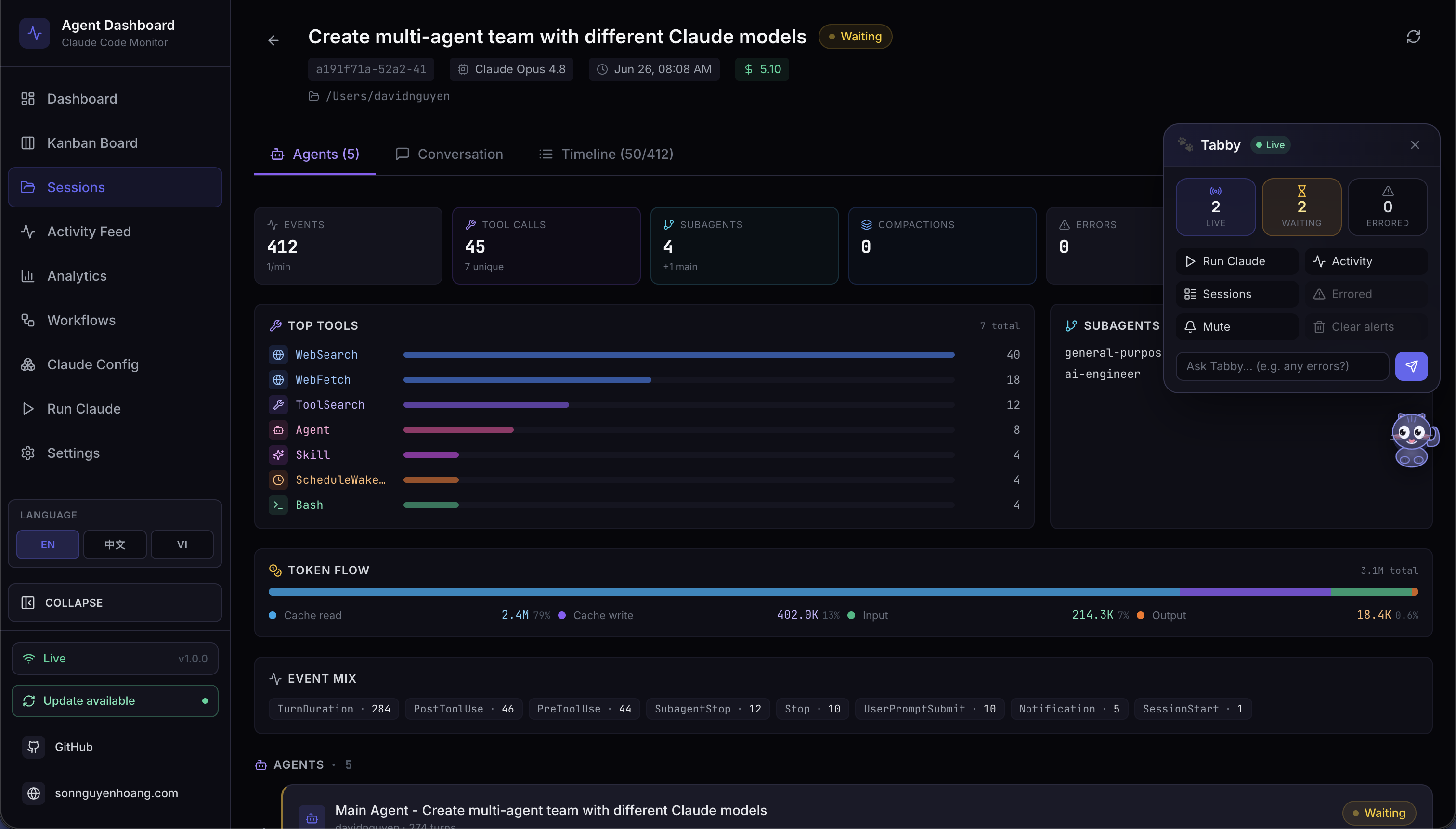This screenshot has height=829, width=1456.
Task: Collapse the sidebar
Action: click(115, 603)
